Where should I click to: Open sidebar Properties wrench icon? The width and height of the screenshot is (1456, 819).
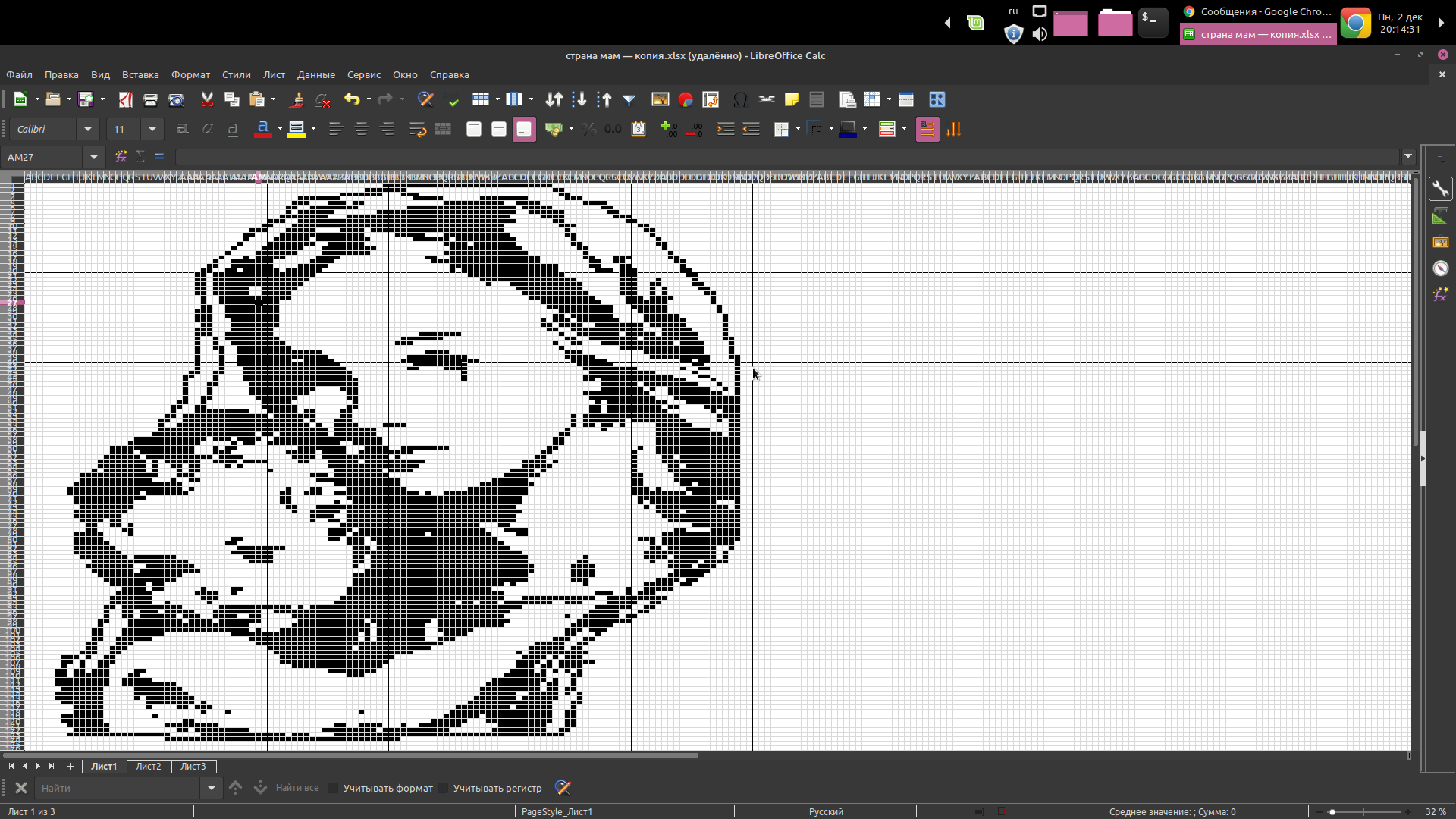coord(1440,189)
